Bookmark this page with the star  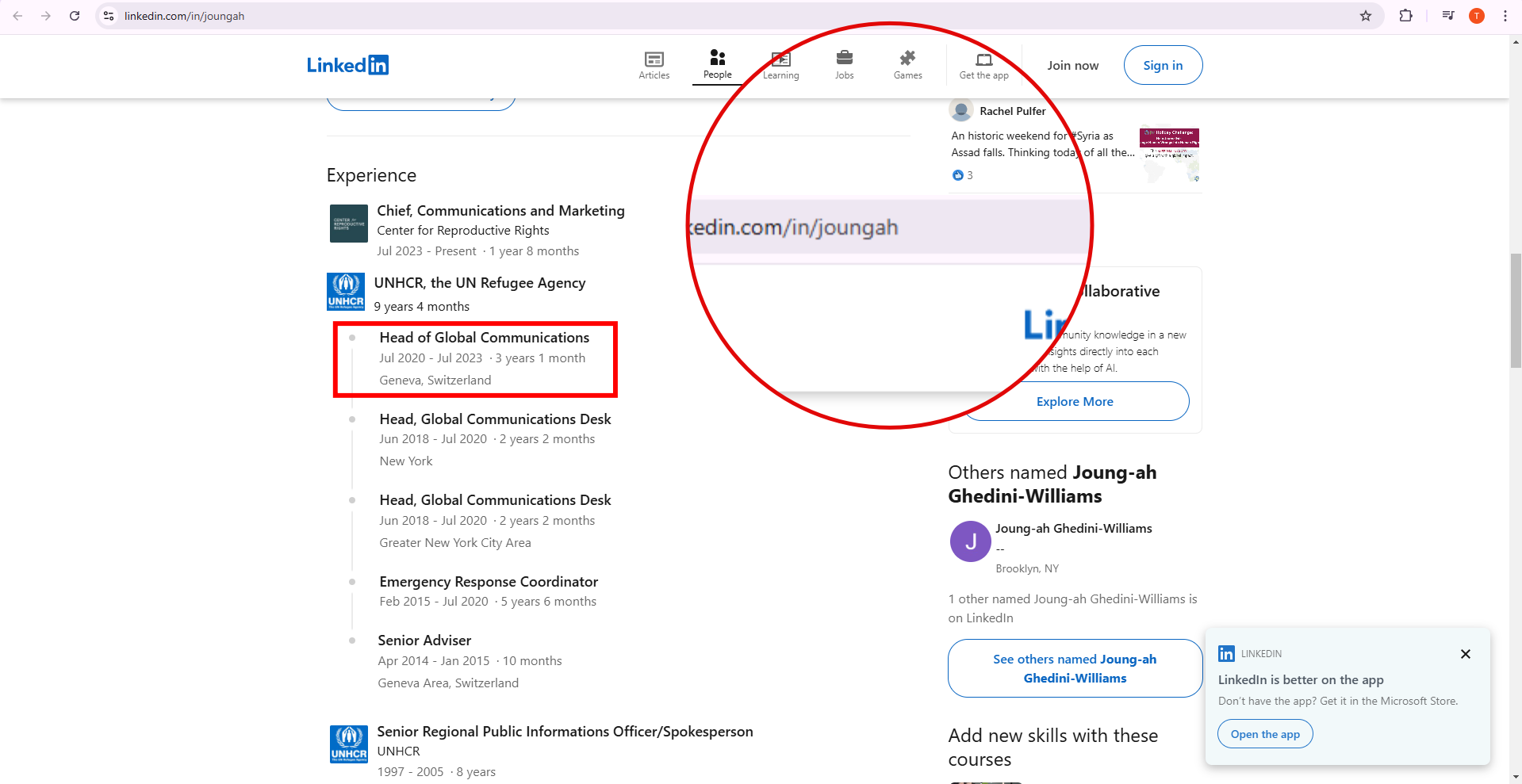(1366, 16)
